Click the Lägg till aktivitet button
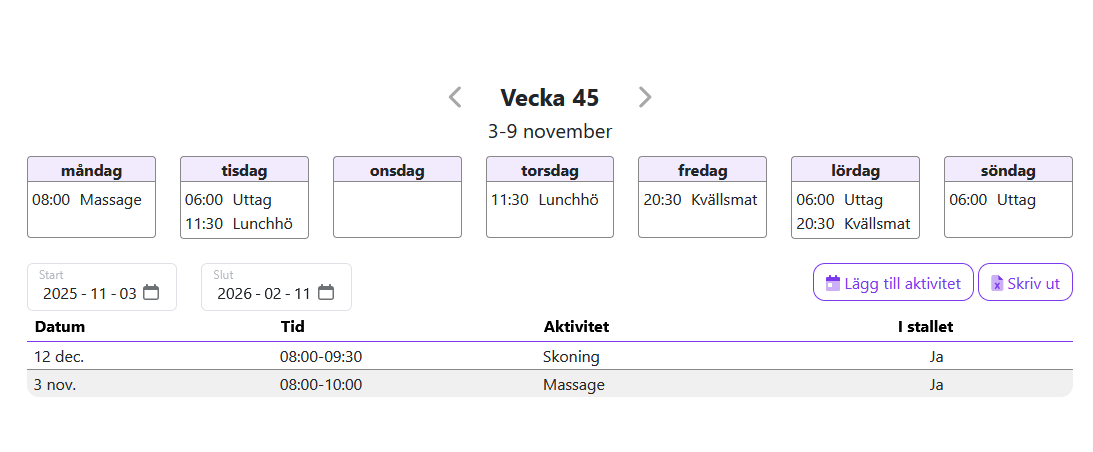The image size is (1093, 452). coord(893,283)
